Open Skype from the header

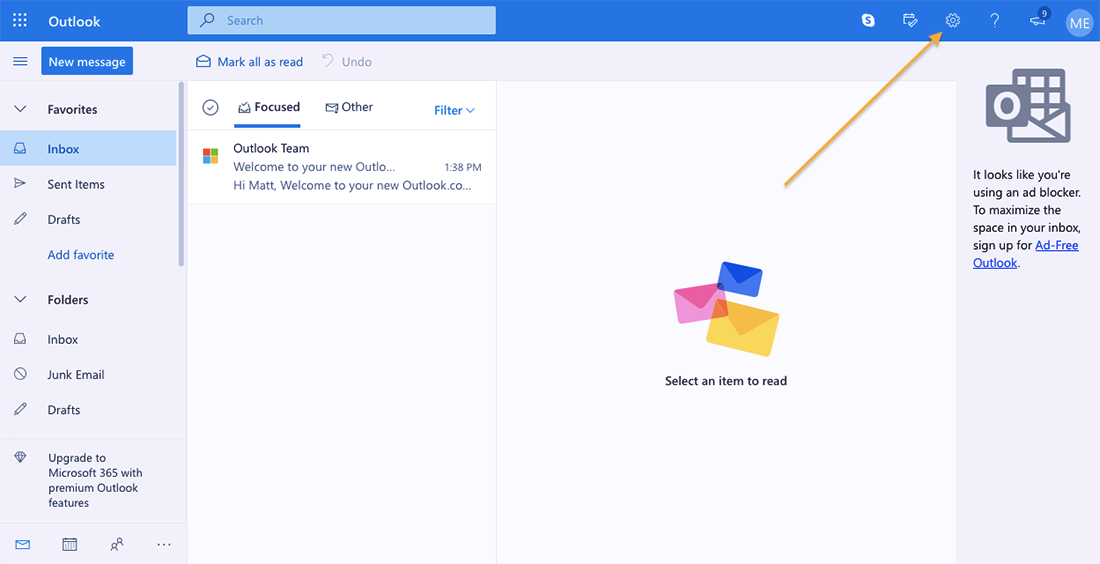pyautogui.click(x=868, y=21)
